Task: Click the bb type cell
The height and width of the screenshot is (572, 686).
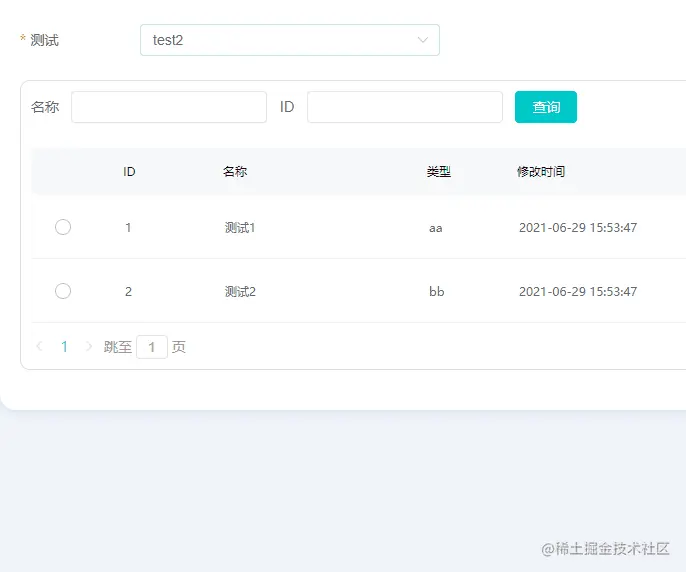Action: coord(437,291)
